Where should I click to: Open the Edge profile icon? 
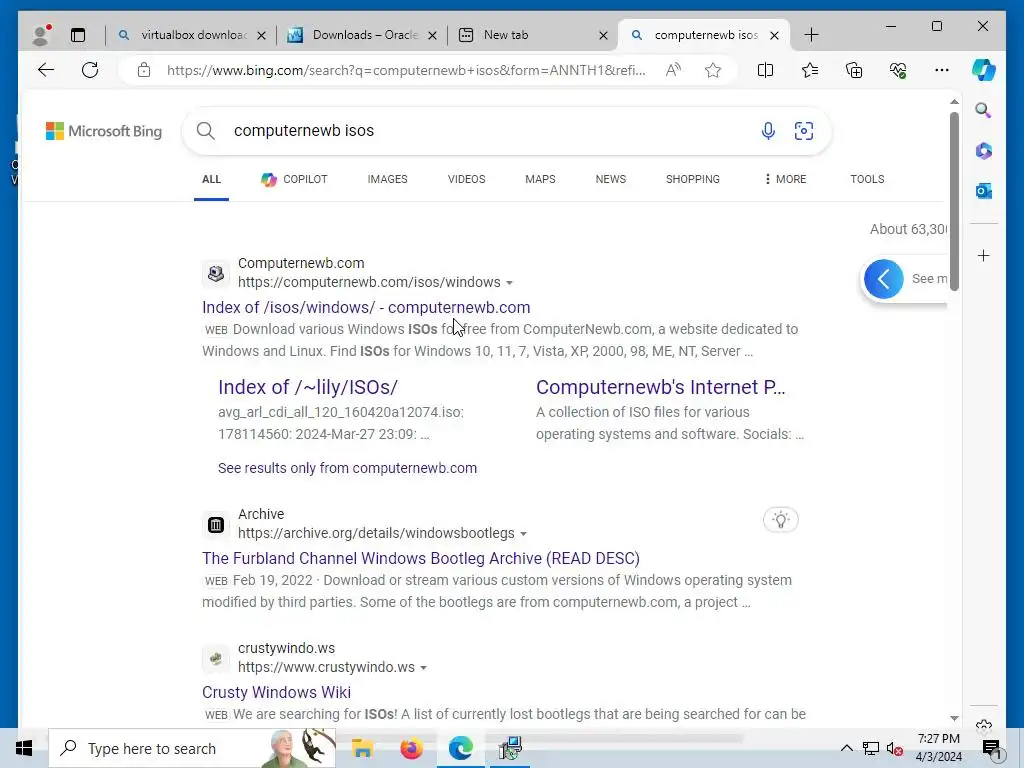[41, 35]
